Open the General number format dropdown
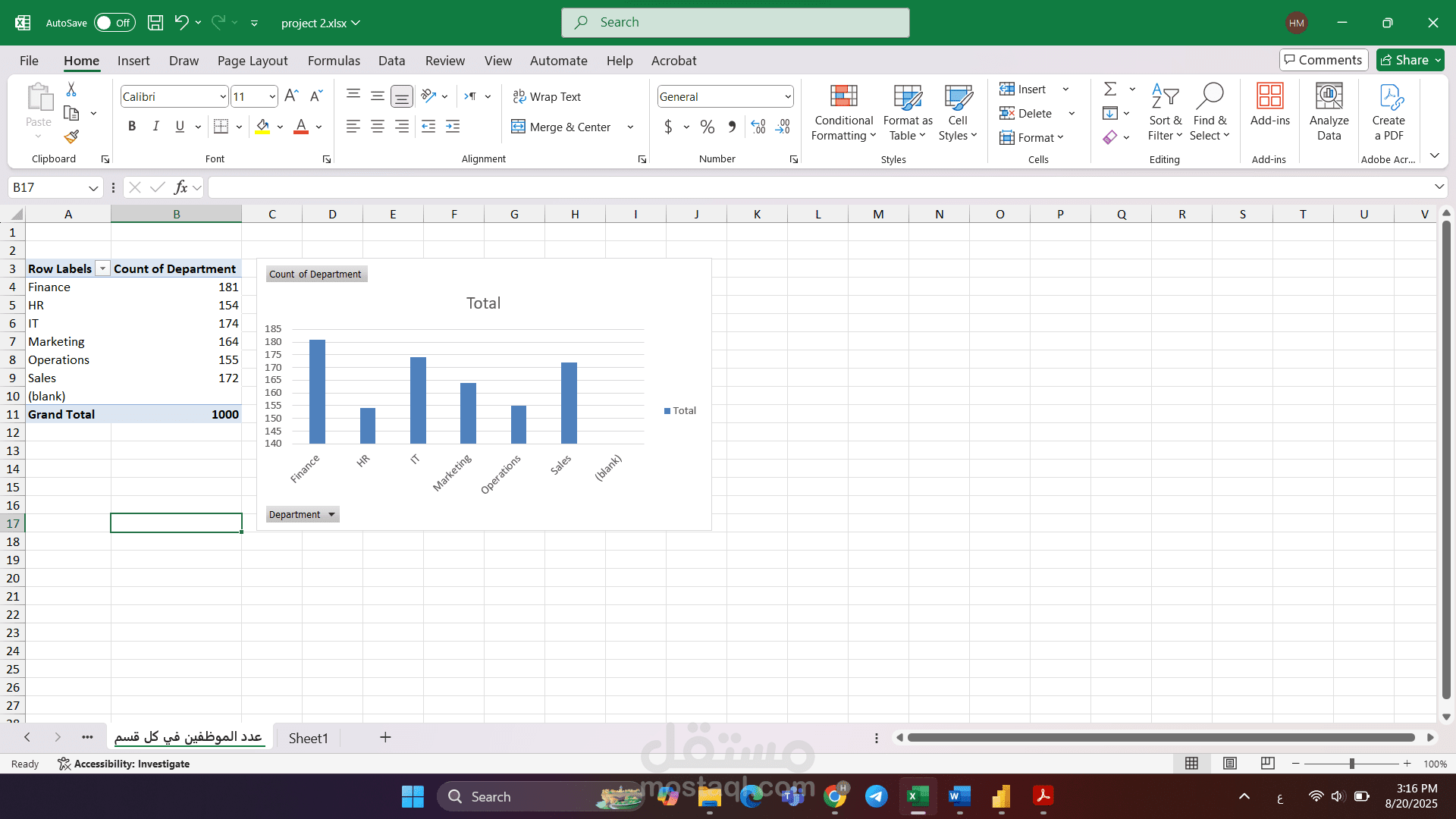 click(x=788, y=96)
